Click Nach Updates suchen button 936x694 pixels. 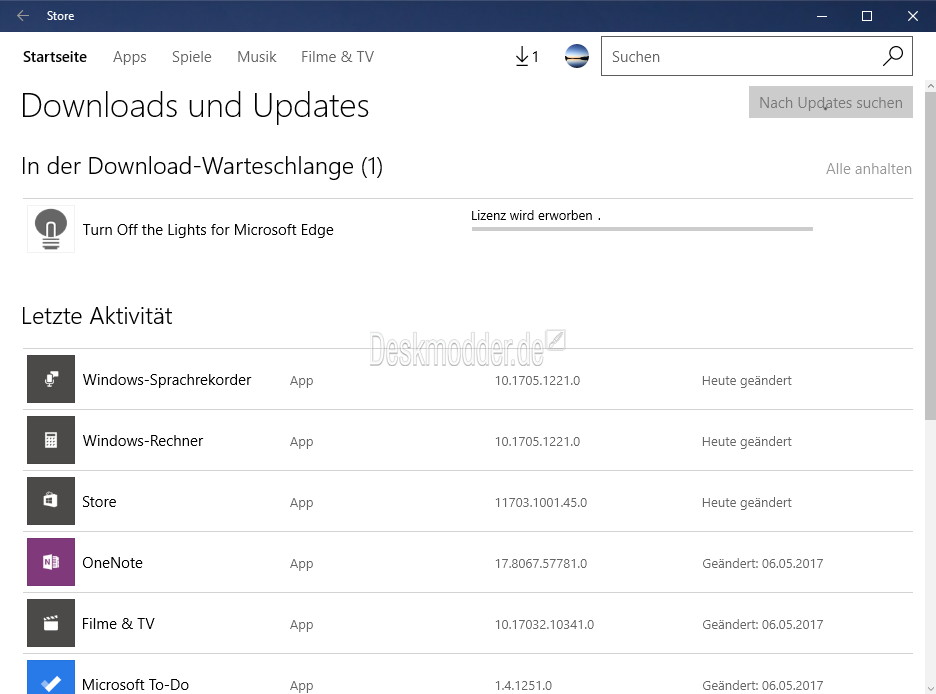830,102
